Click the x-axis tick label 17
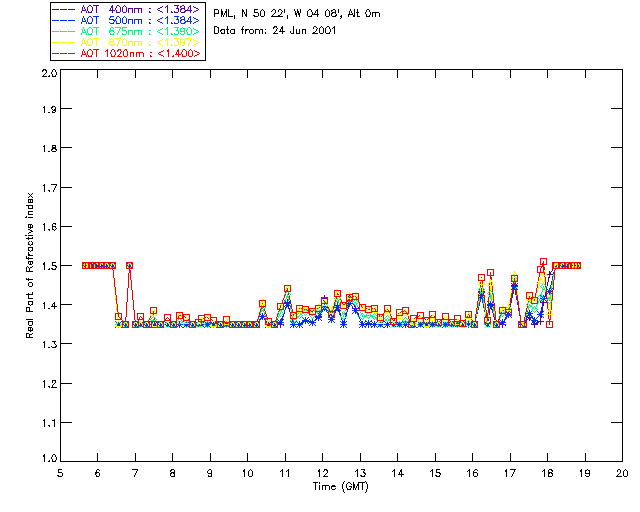Viewport: 640px width, 512px height. pos(510,473)
